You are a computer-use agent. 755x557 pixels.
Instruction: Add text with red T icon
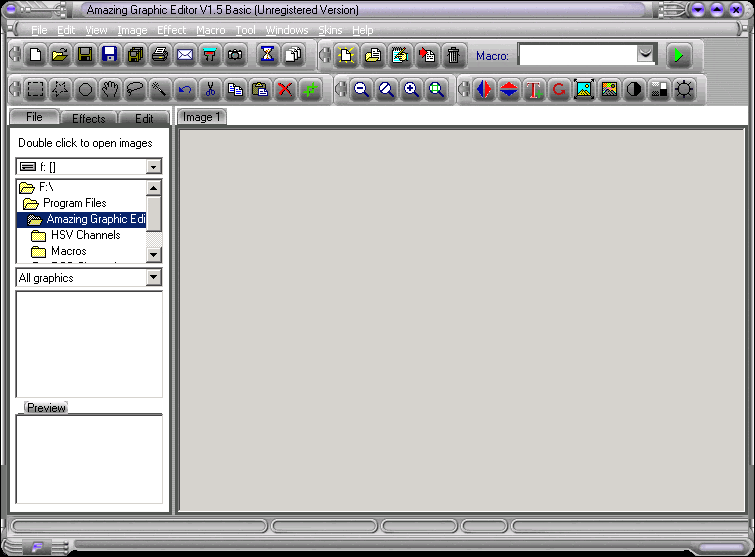tap(534, 90)
